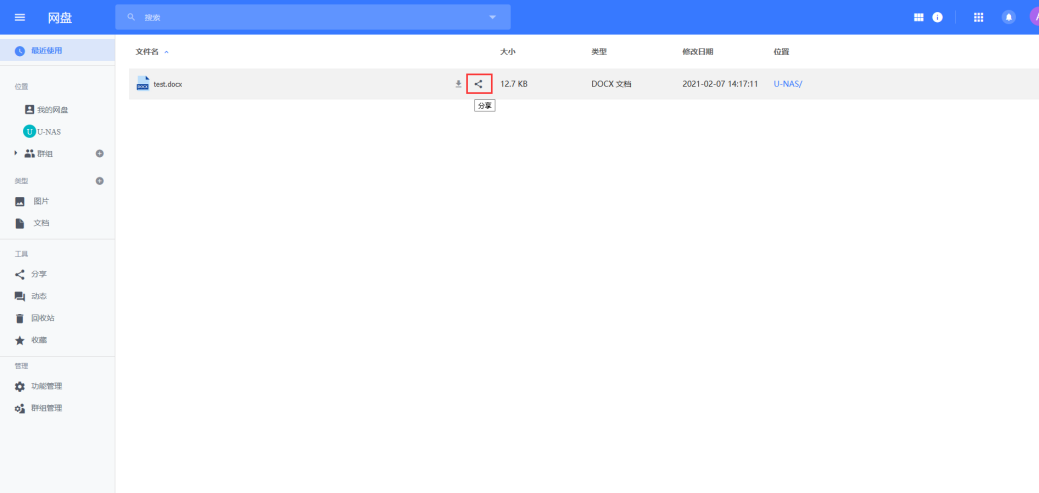Image resolution: width=1039 pixels, height=493 pixels.
Task: Expand the 群组 tree arrow
Action: [16, 153]
